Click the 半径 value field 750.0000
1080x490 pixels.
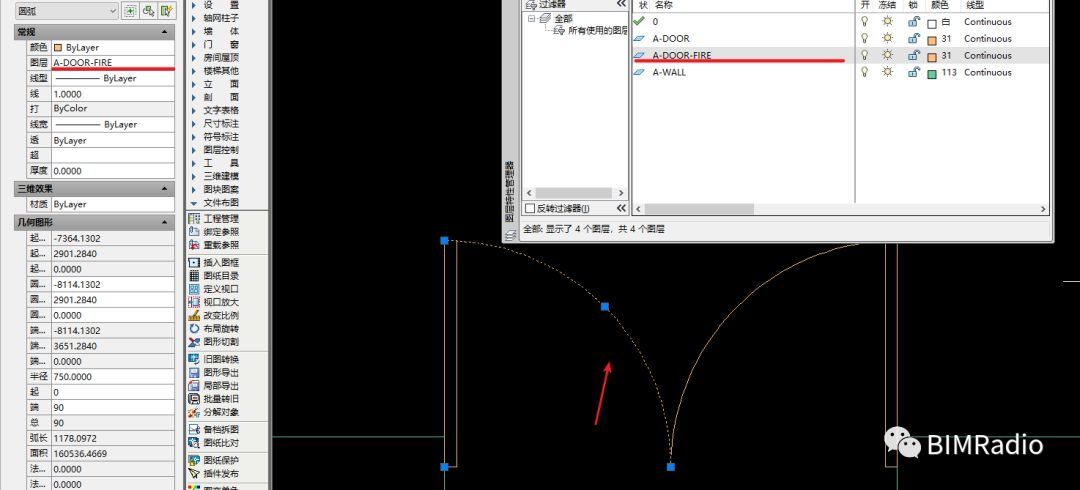coord(113,376)
